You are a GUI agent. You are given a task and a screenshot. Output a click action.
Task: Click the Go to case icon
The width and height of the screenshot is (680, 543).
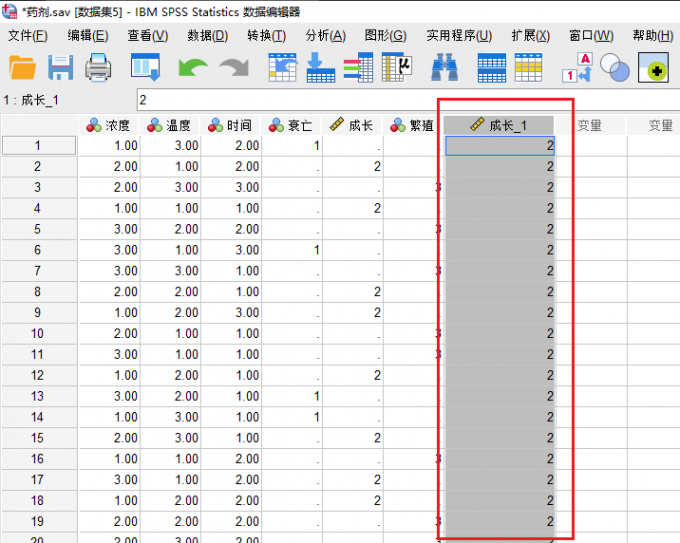(x=284, y=68)
